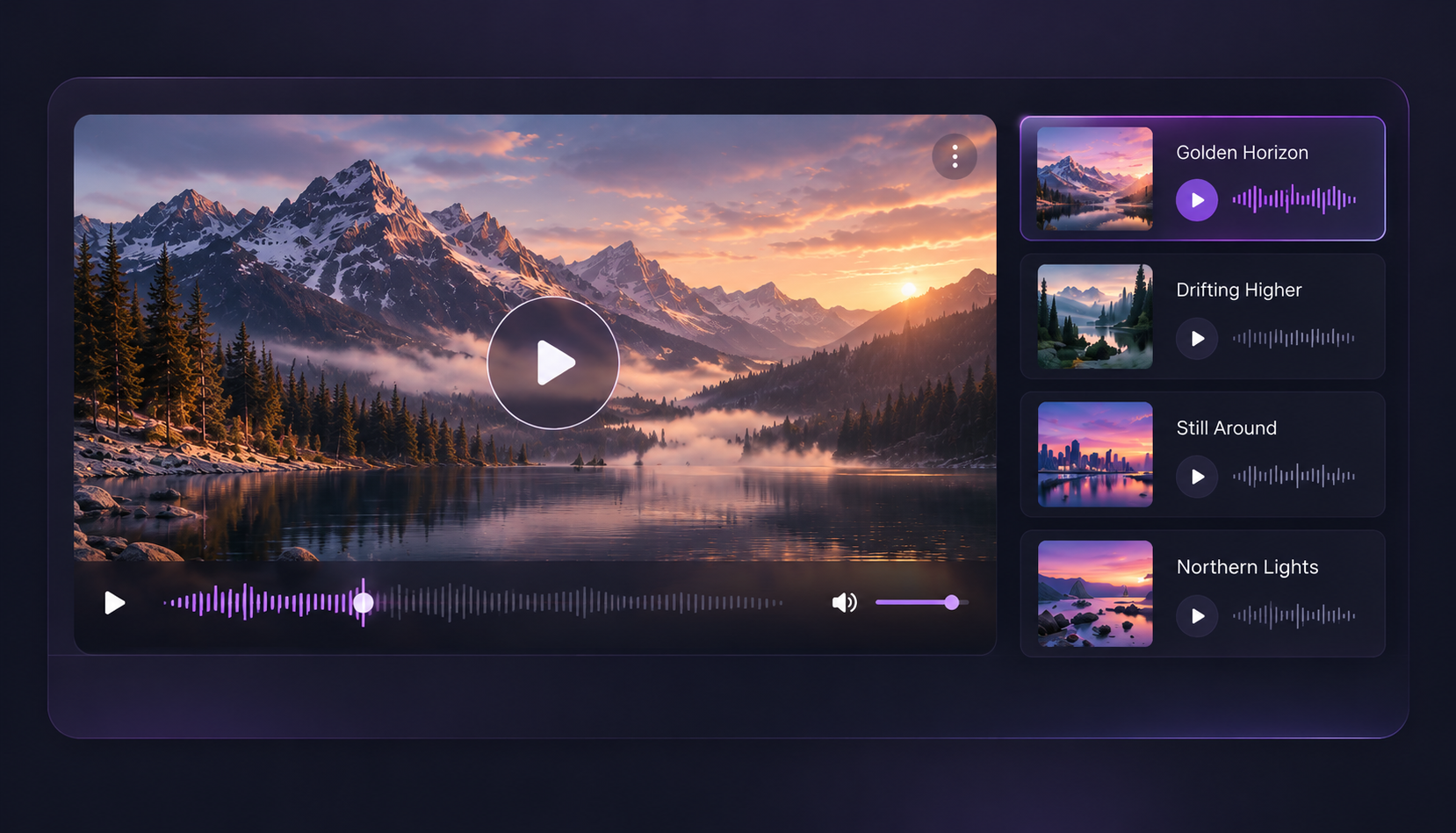
Task: Open the three-dot options menu on video
Action: (x=955, y=157)
